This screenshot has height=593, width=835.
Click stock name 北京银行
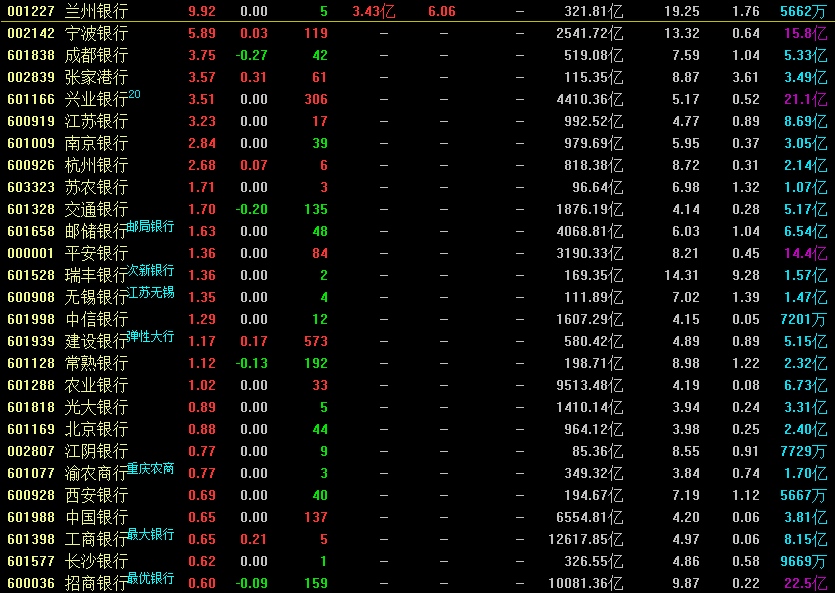coord(96,429)
